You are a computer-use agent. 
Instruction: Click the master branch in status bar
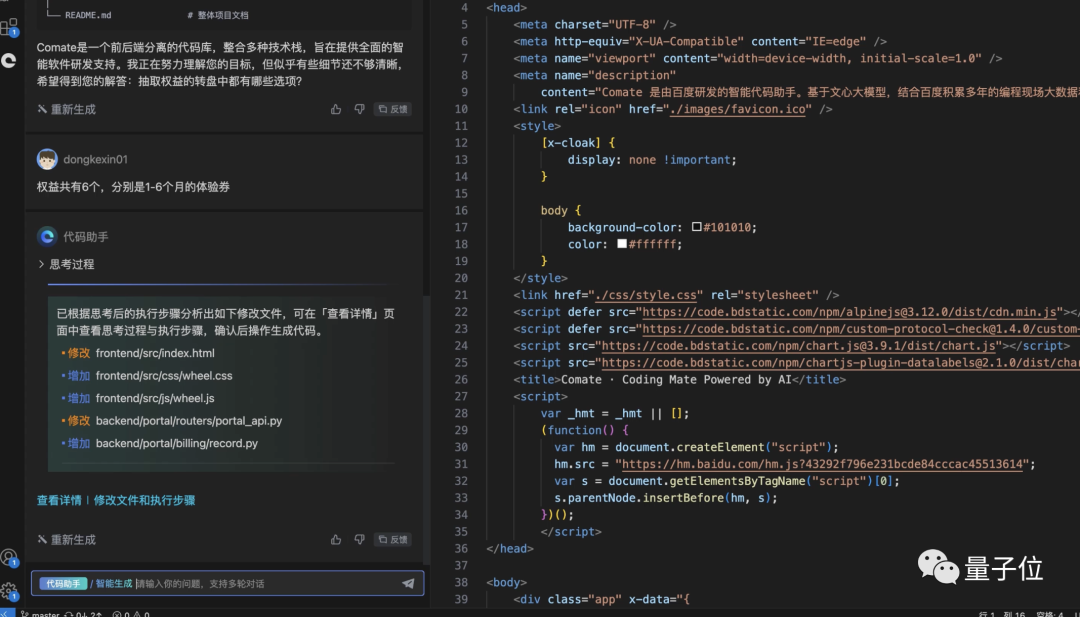(44, 614)
